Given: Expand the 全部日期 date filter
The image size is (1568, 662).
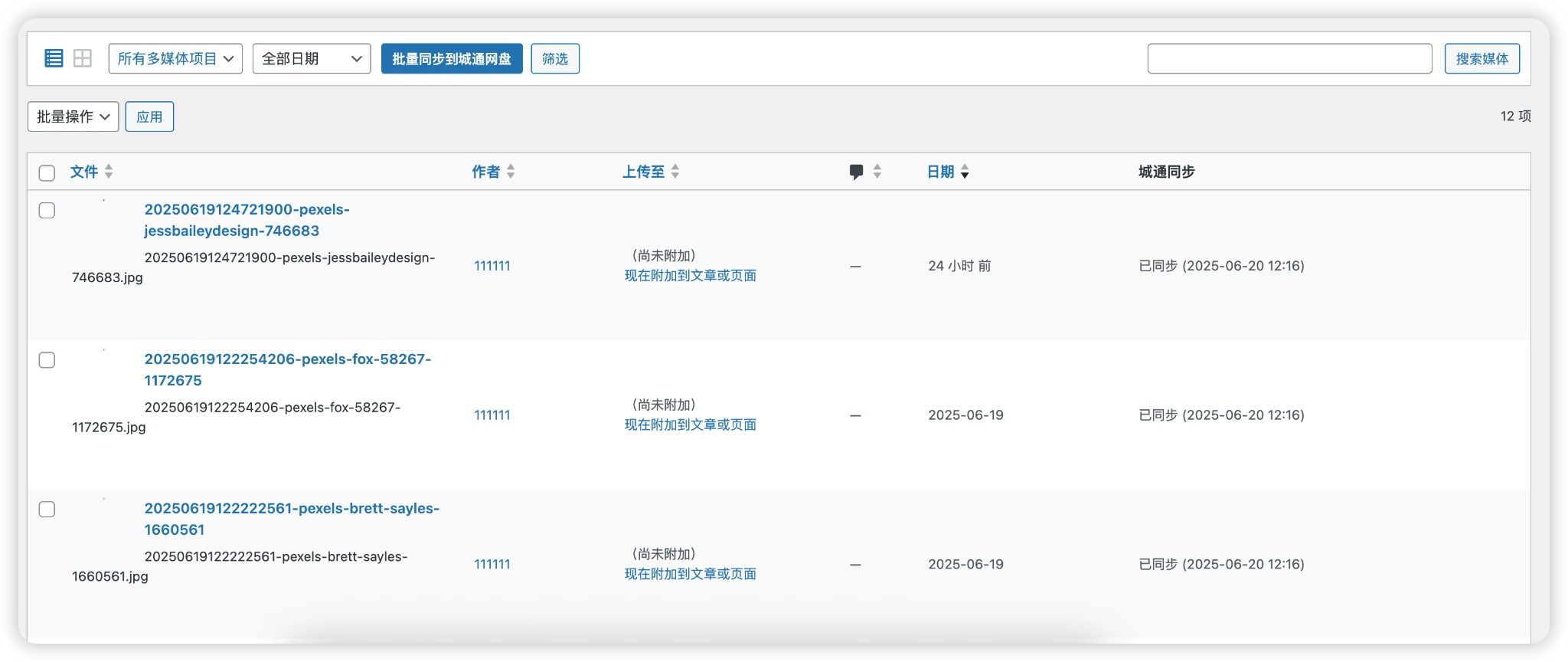Looking at the screenshot, I should coord(312,59).
